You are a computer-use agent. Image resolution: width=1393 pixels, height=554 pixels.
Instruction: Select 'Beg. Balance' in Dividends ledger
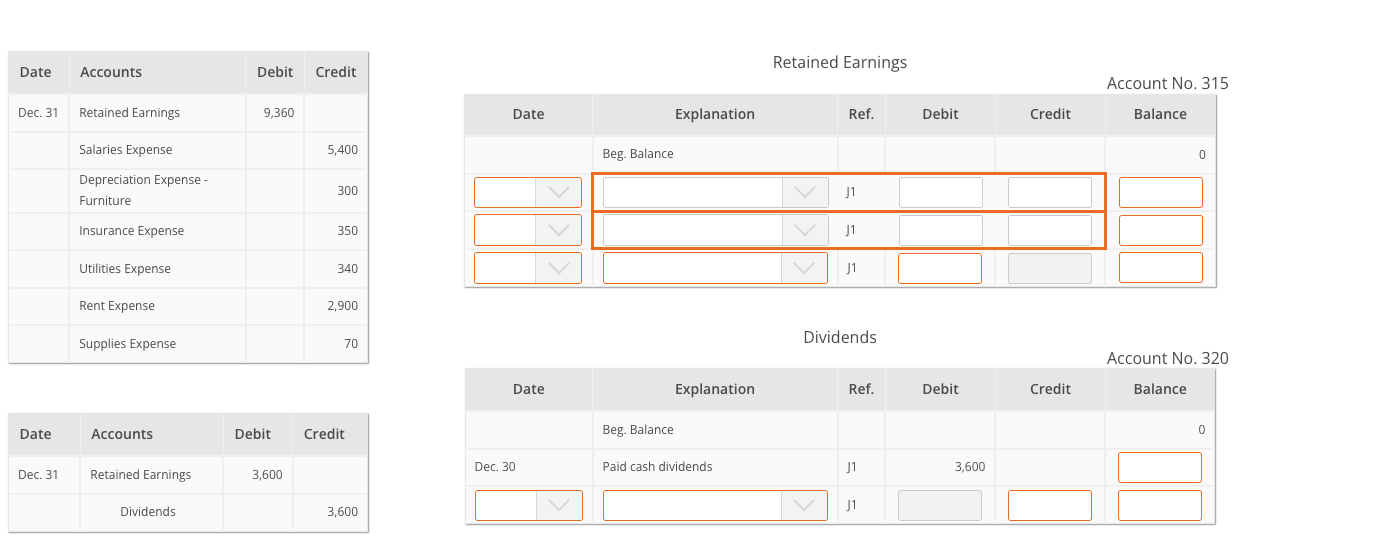[x=638, y=429]
